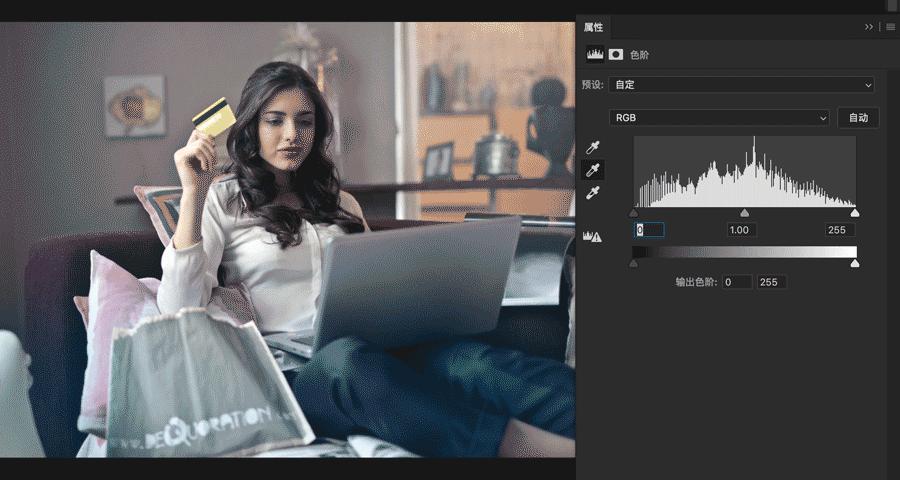This screenshot has width=900, height=480.
Task: Select the white point eyedropper
Action: point(592,193)
